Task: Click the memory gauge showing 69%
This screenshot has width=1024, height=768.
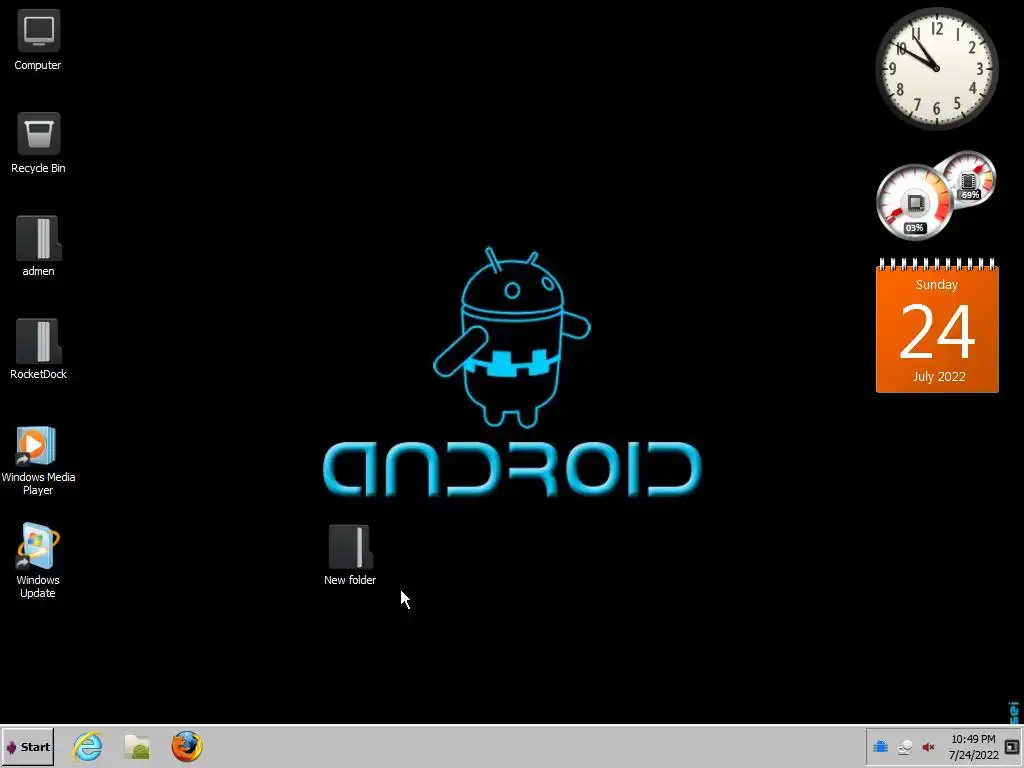Action: (969, 179)
